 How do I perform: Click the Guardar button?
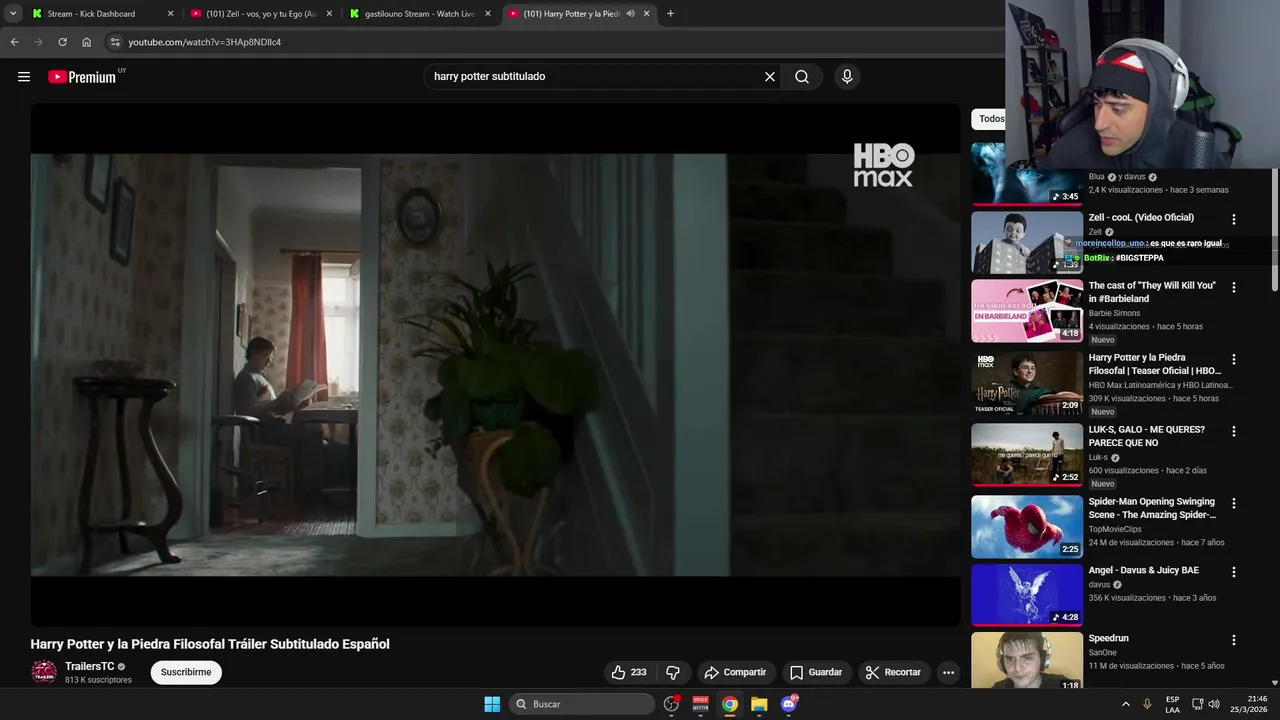[x=815, y=672]
